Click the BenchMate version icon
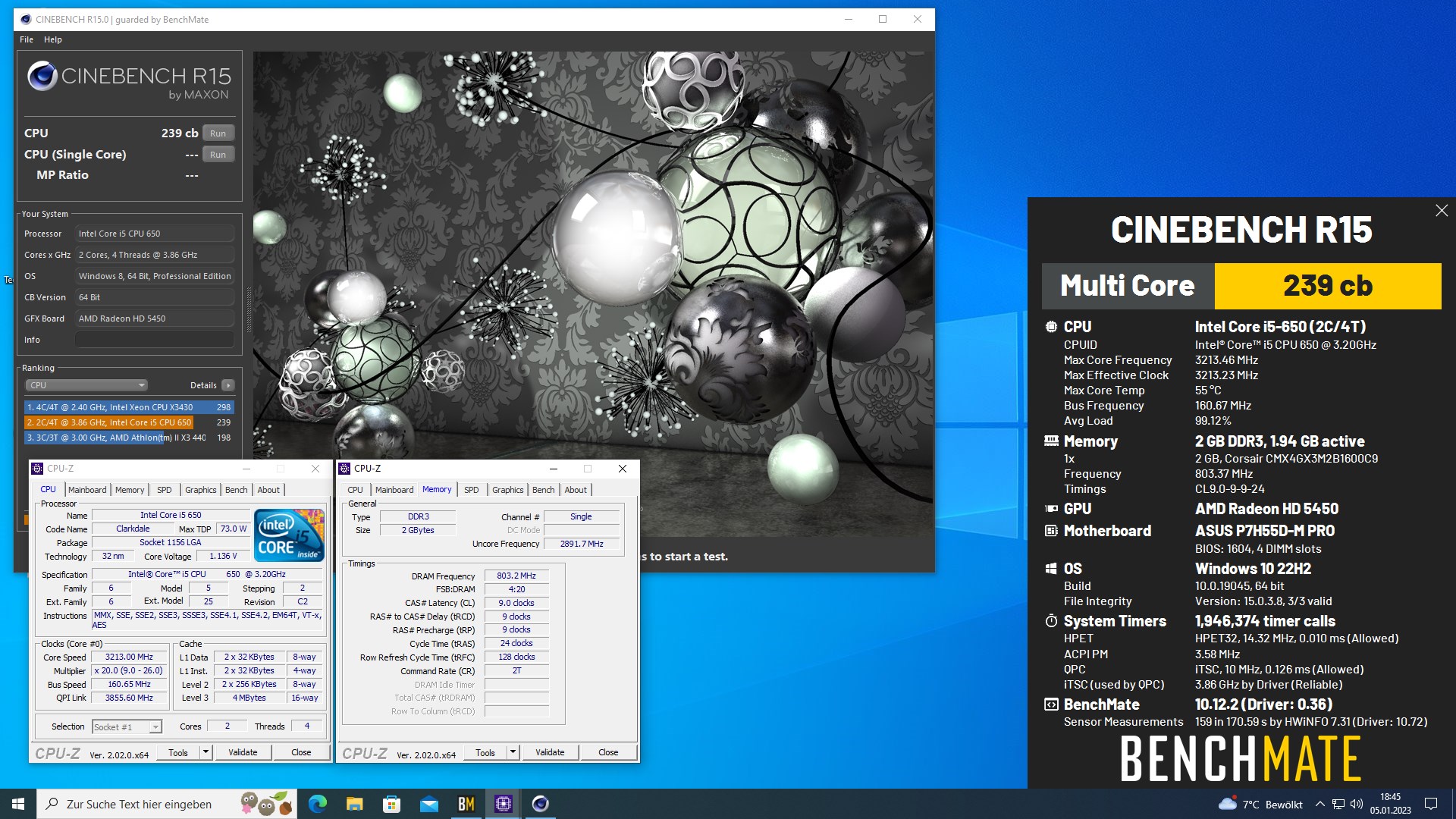 [1051, 704]
